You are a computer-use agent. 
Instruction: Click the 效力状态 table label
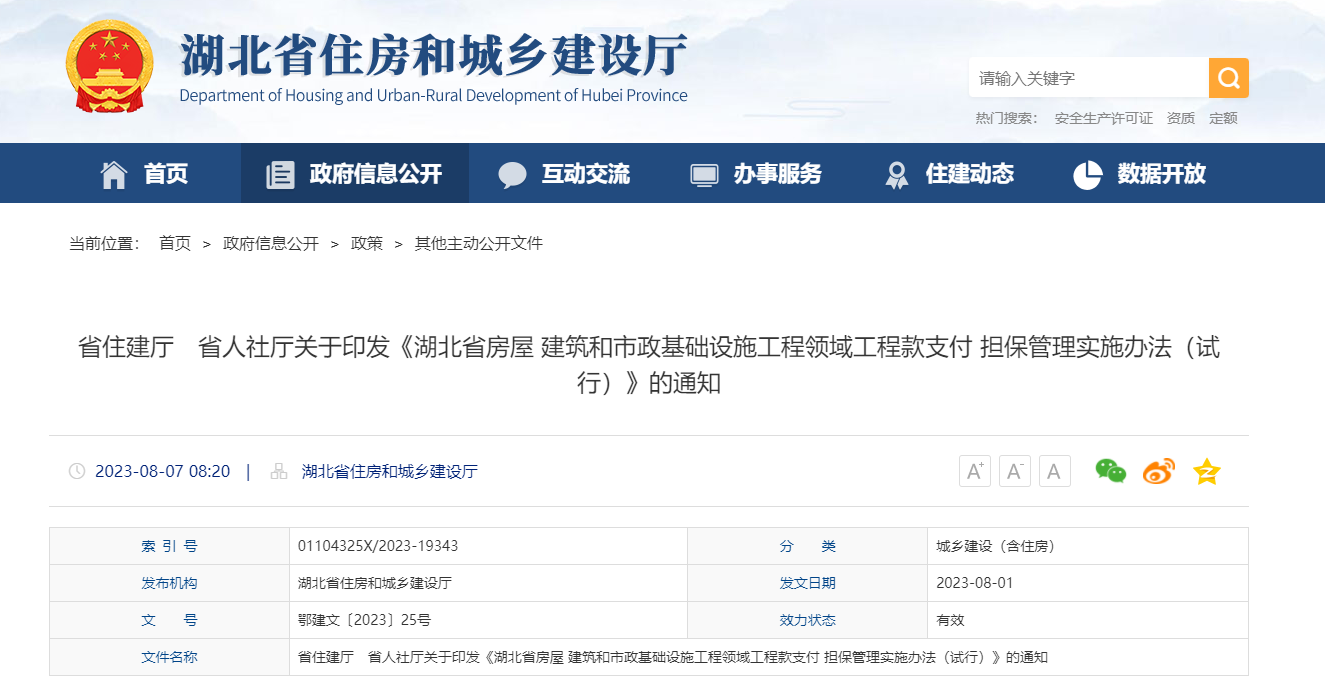click(808, 620)
